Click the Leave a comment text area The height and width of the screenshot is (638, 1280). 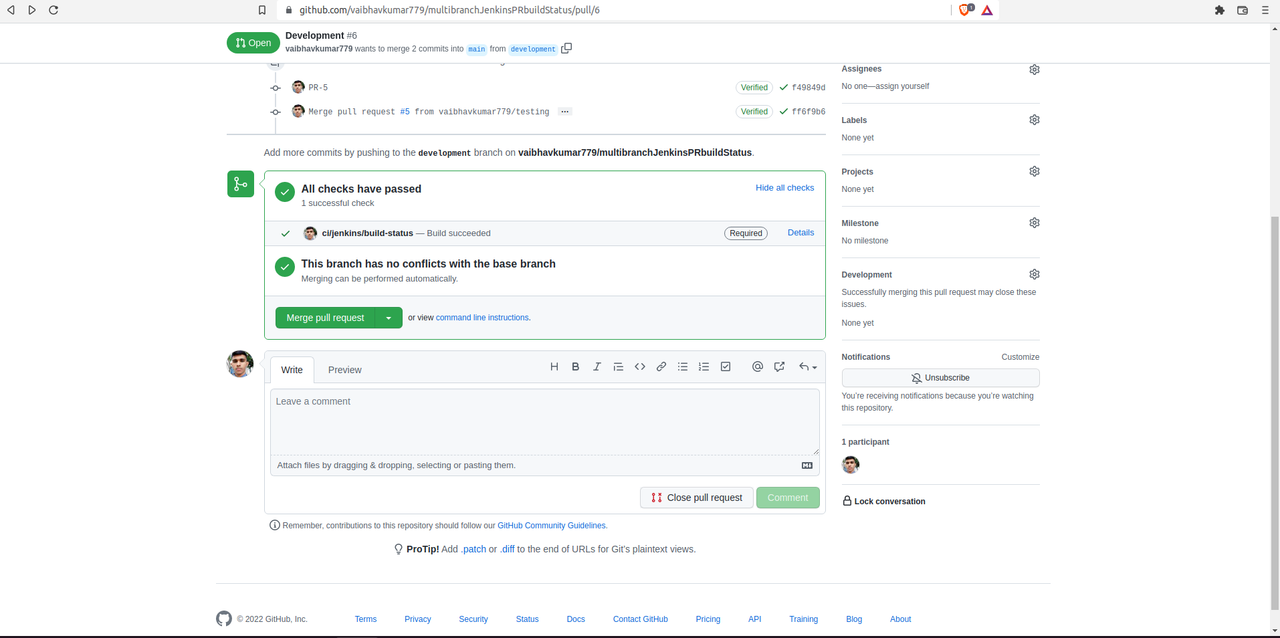(545, 422)
